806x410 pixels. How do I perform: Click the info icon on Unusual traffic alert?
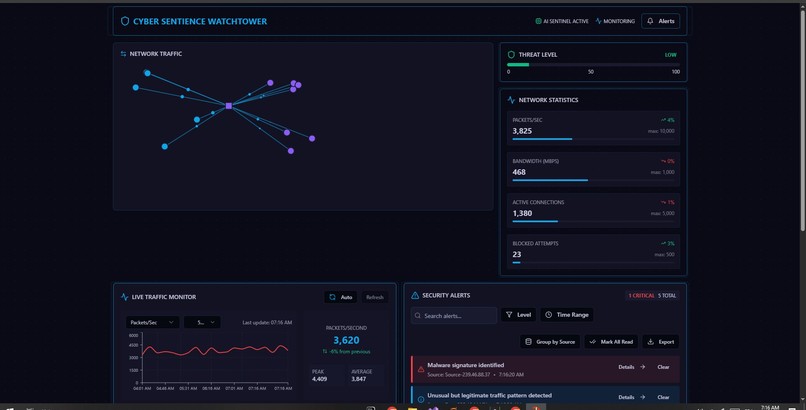[420, 399]
